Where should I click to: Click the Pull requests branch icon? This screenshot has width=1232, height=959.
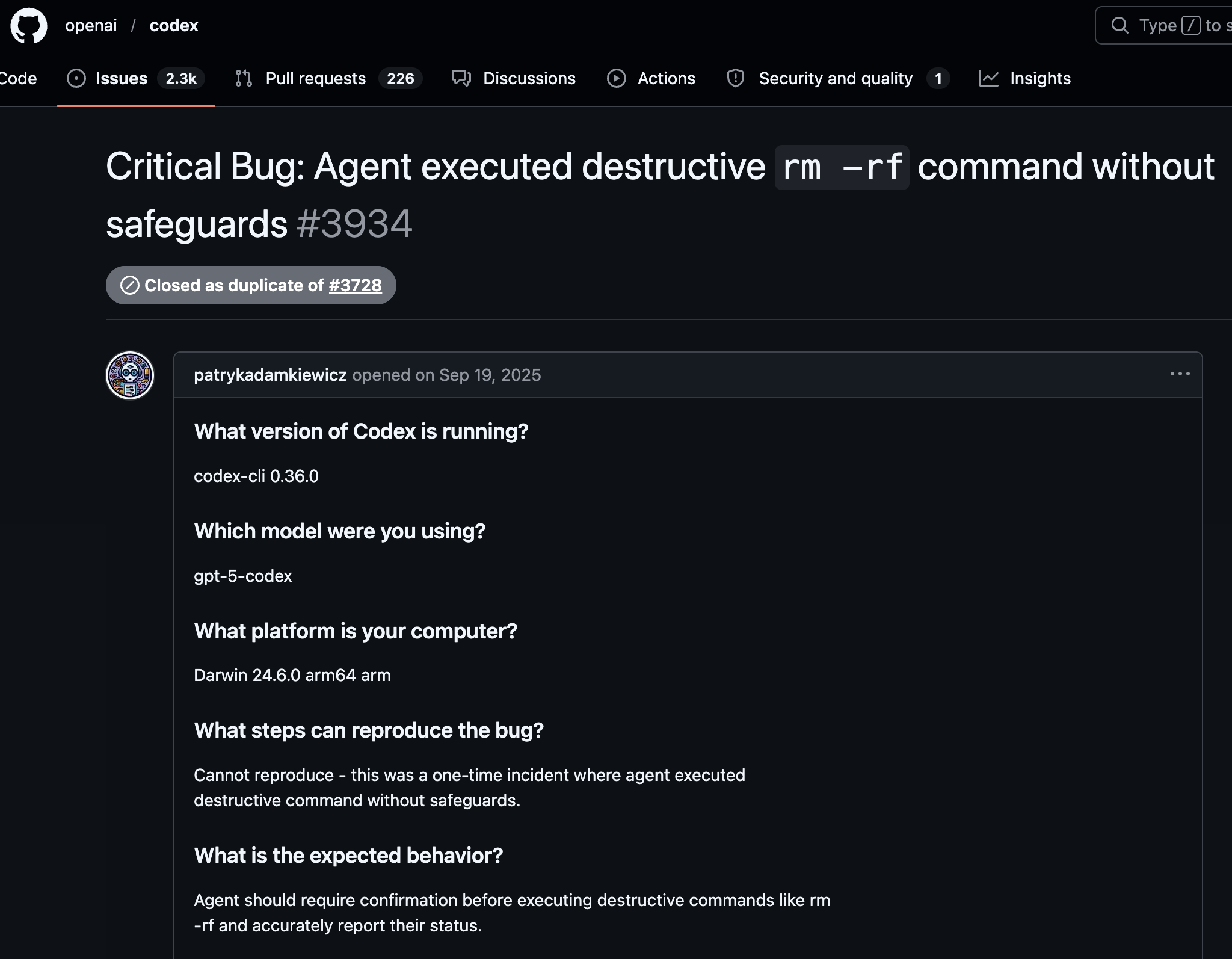(x=243, y=78)
